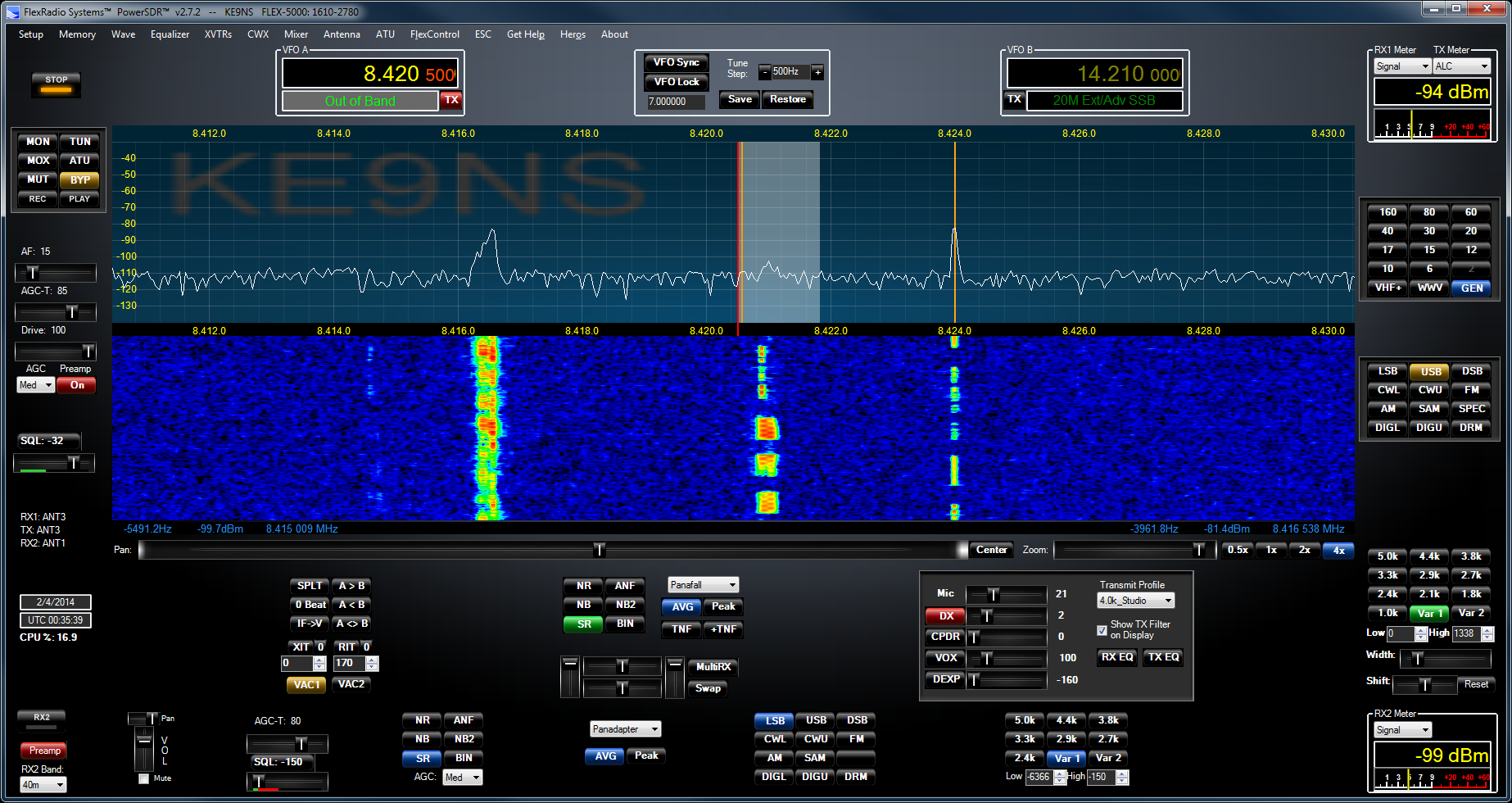Toggle the VFO B TX button
Screen dimensions: 1512x803
(1014, 100)
